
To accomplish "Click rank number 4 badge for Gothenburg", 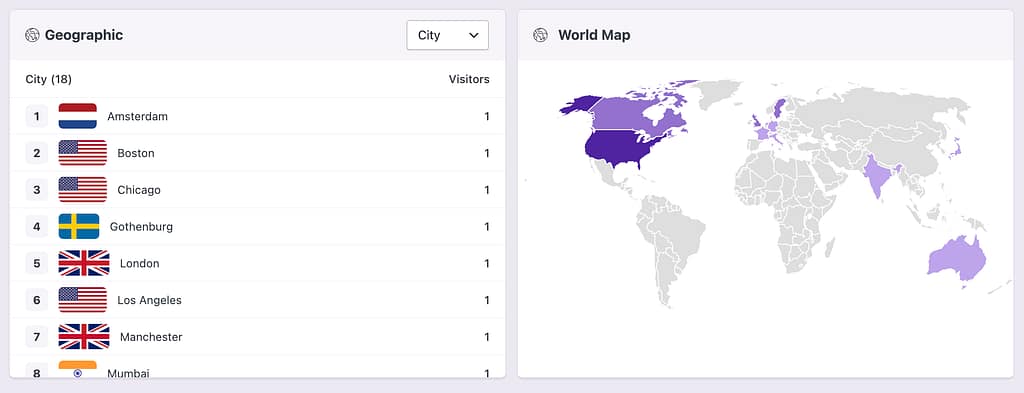I will coord(37,227).
